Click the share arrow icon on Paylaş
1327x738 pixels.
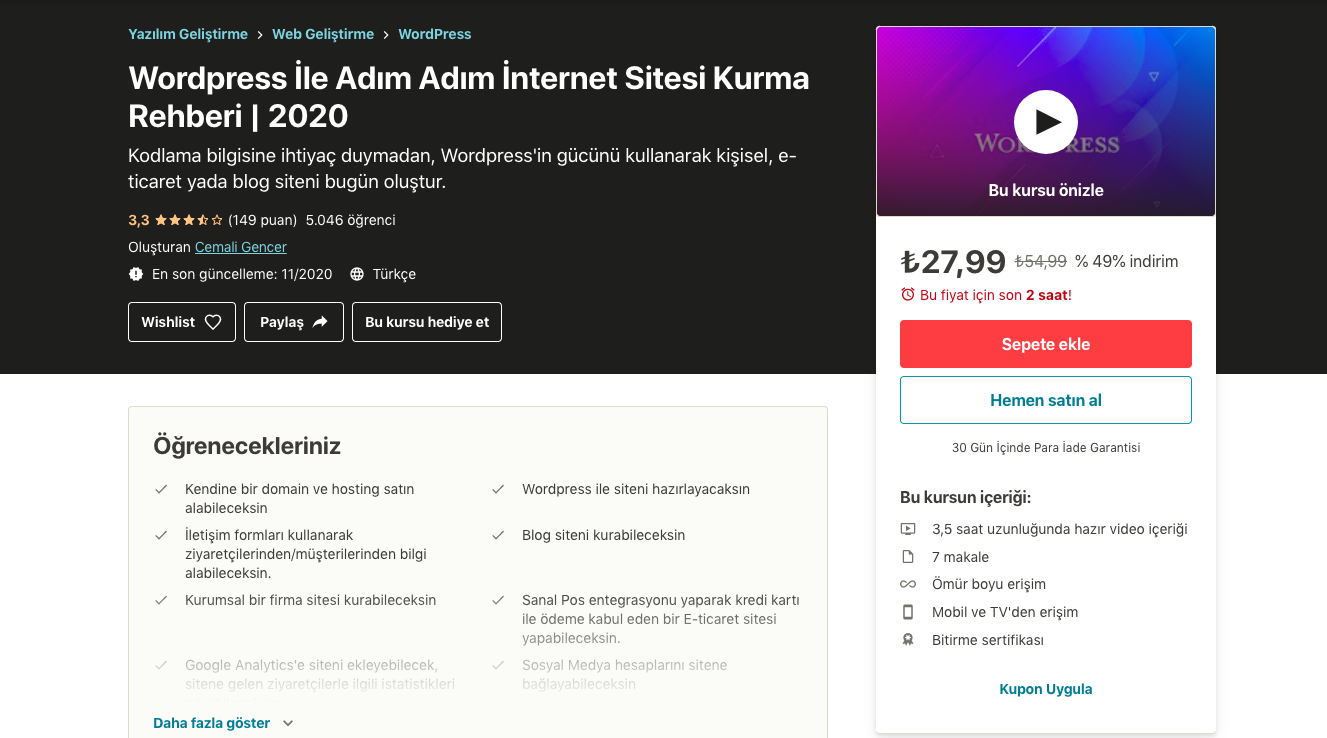point(320,322)
